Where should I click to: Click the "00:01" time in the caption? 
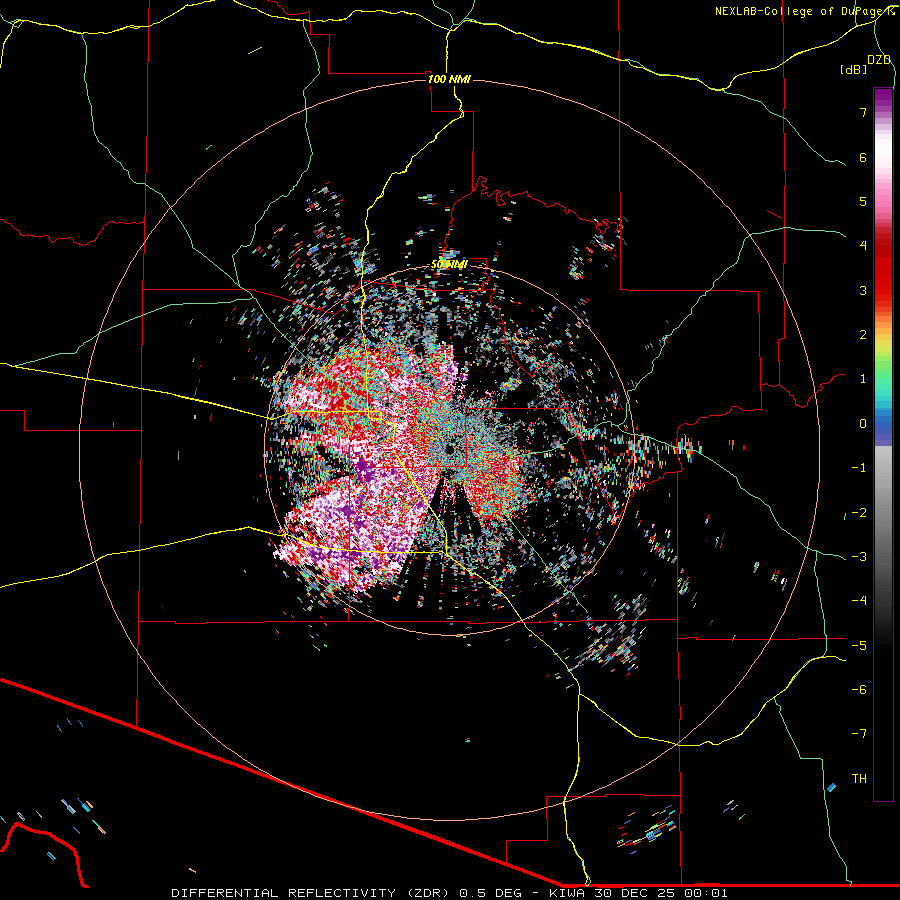pos(705,893)
